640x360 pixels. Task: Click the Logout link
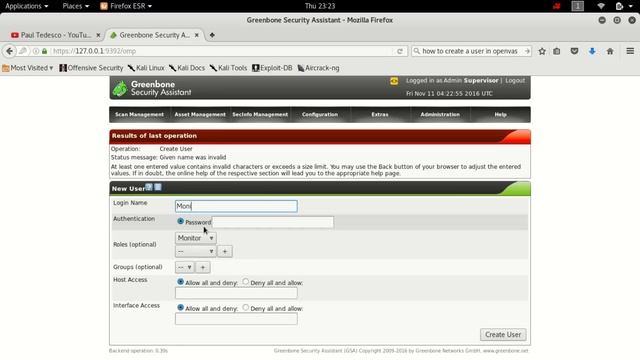515,80
